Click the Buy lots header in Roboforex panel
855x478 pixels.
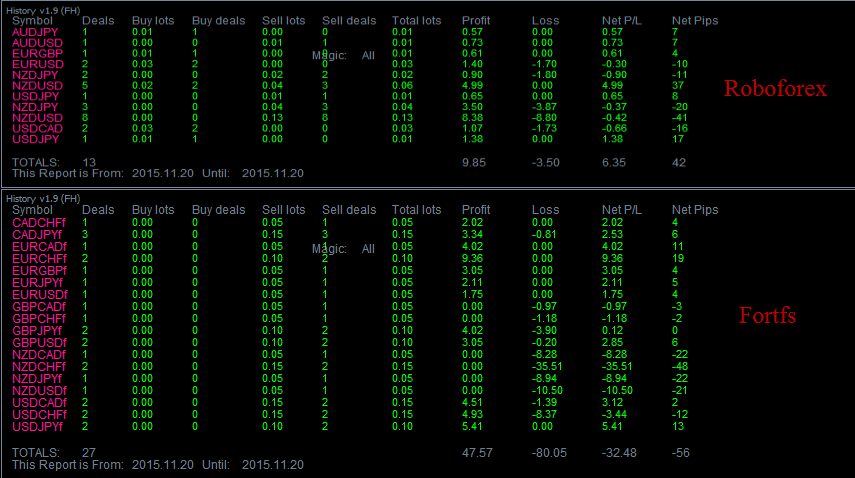pyautogui.click(x=153, y=21)
